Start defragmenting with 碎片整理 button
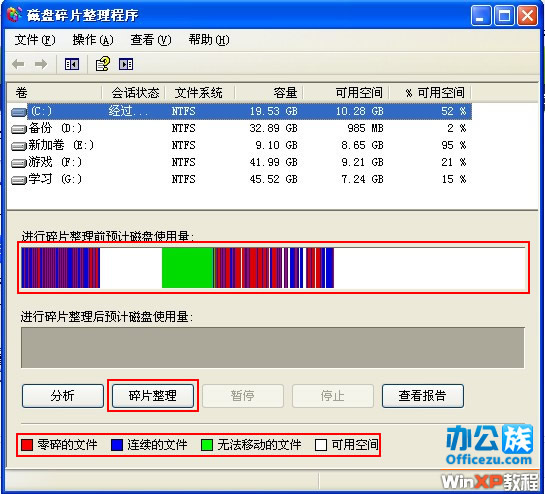Screen dimensions: 545x494 (153, 396)
